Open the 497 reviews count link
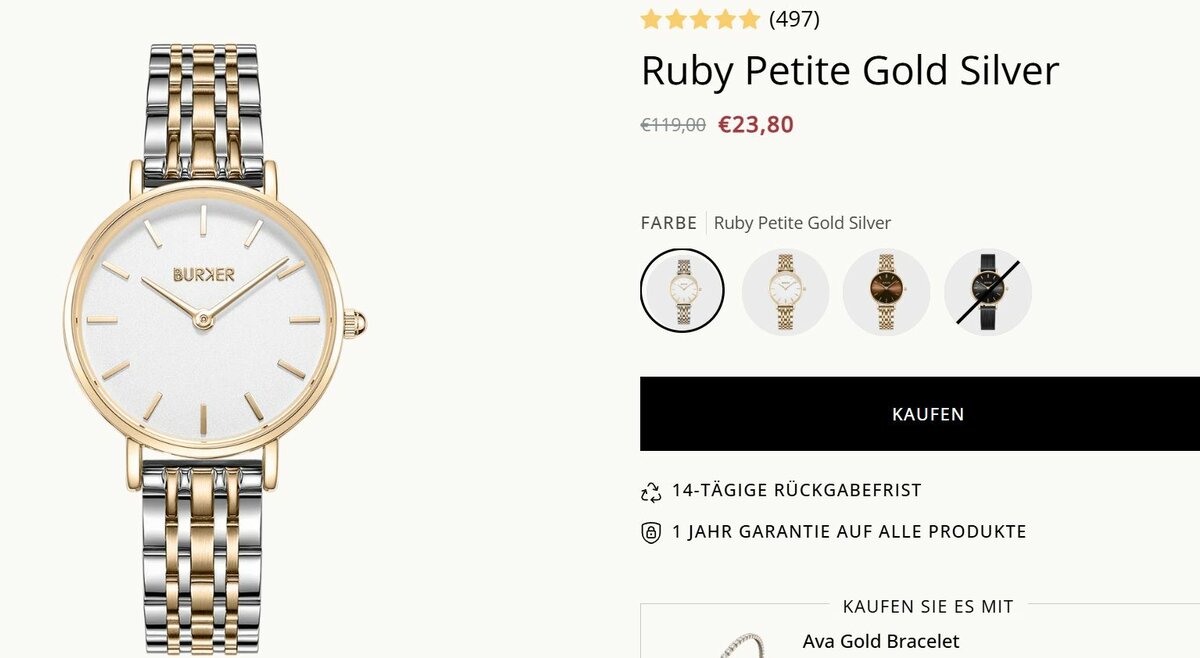 pyautogui.click(x=794, y=19)
